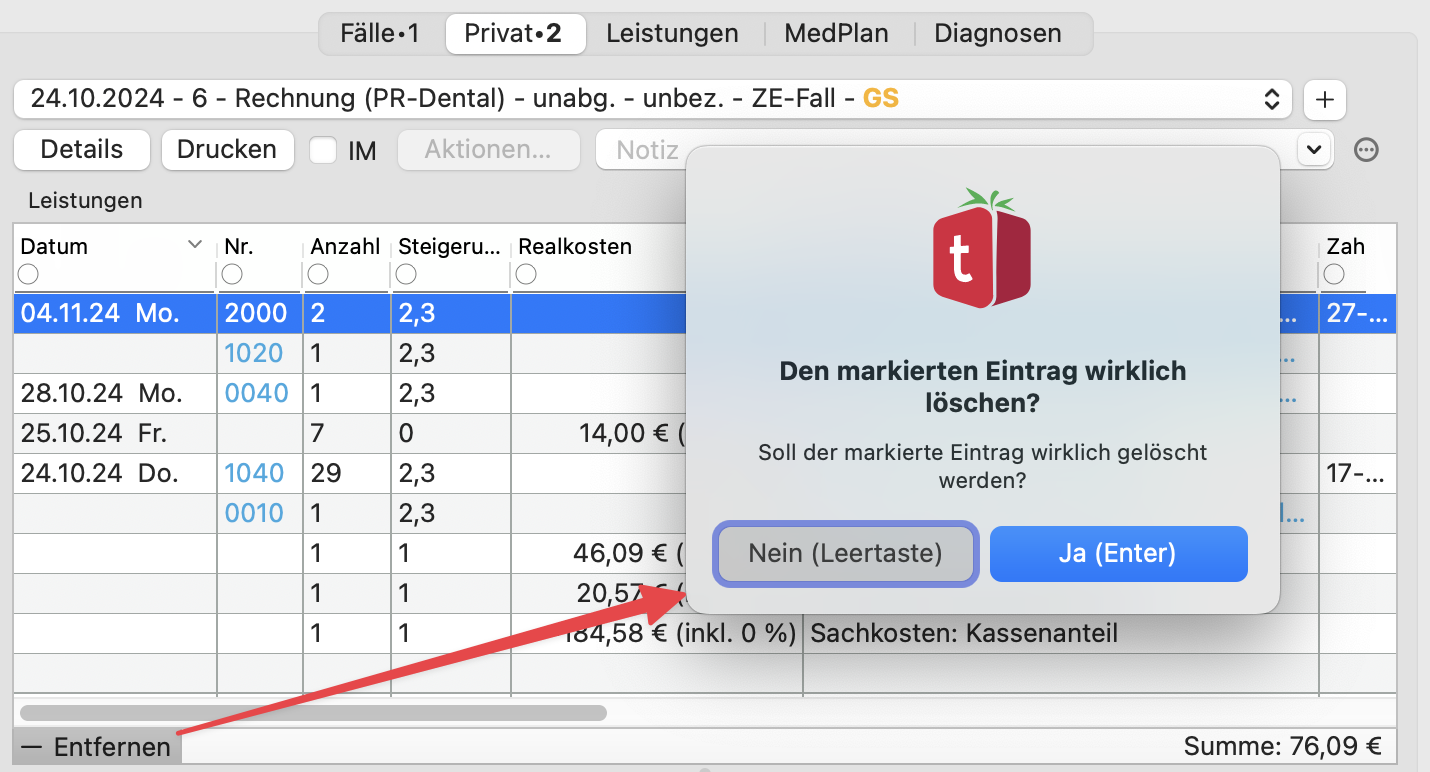The image size is (1430, 772).
Task: Click the horizontal scrollbar below the table
Action: (x=313, y=713)
